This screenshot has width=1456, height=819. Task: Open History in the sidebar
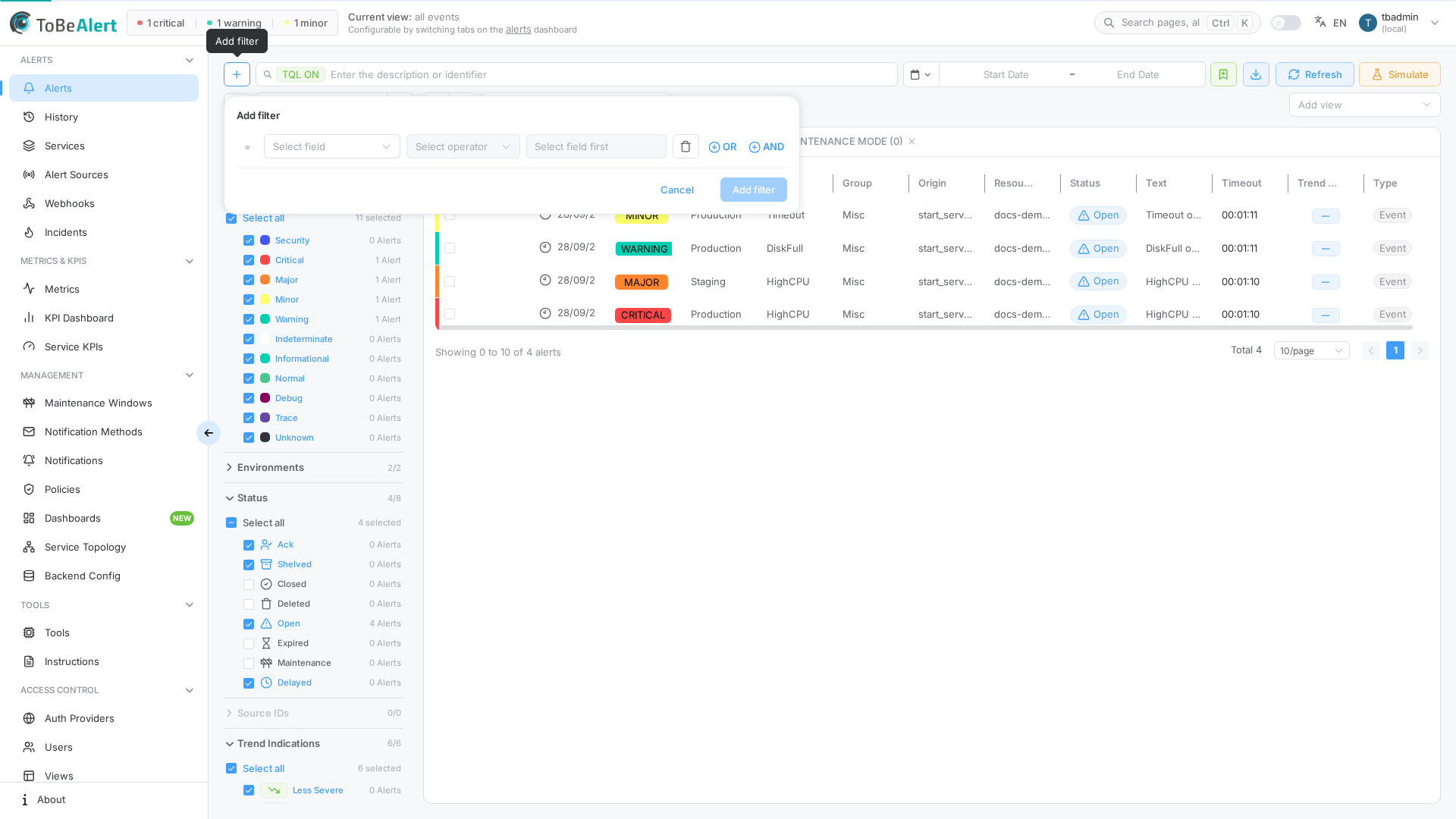(x=104, y=117)
